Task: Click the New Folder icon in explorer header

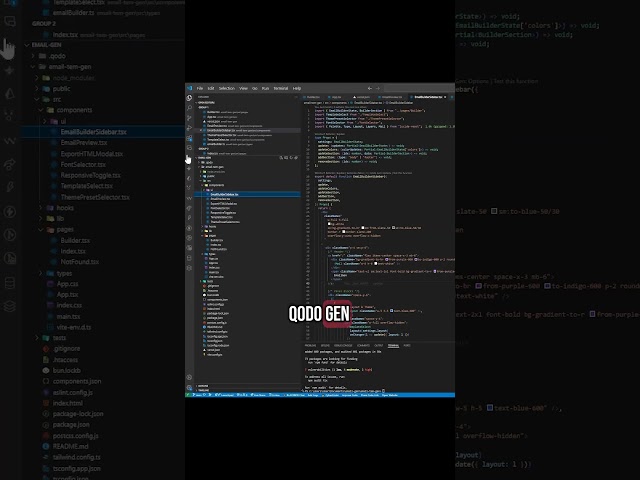Action: point(286,158)
